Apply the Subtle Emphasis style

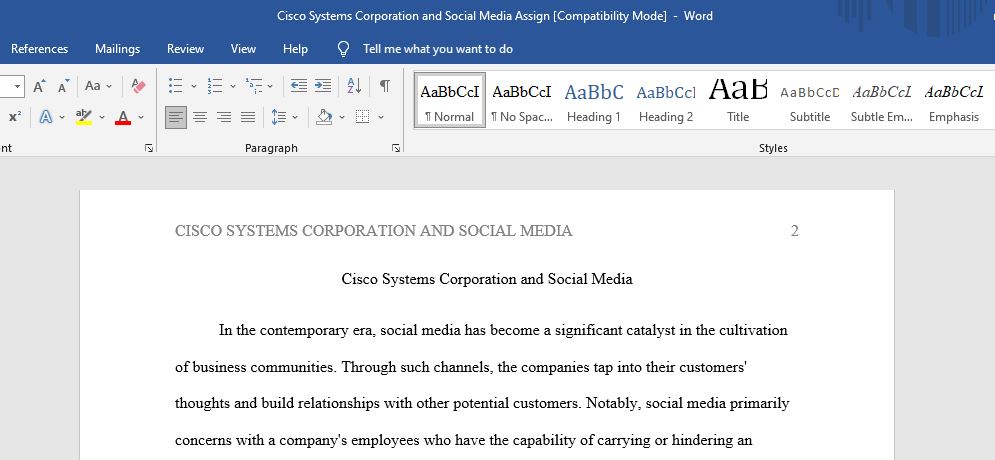(x=882, y=100)
